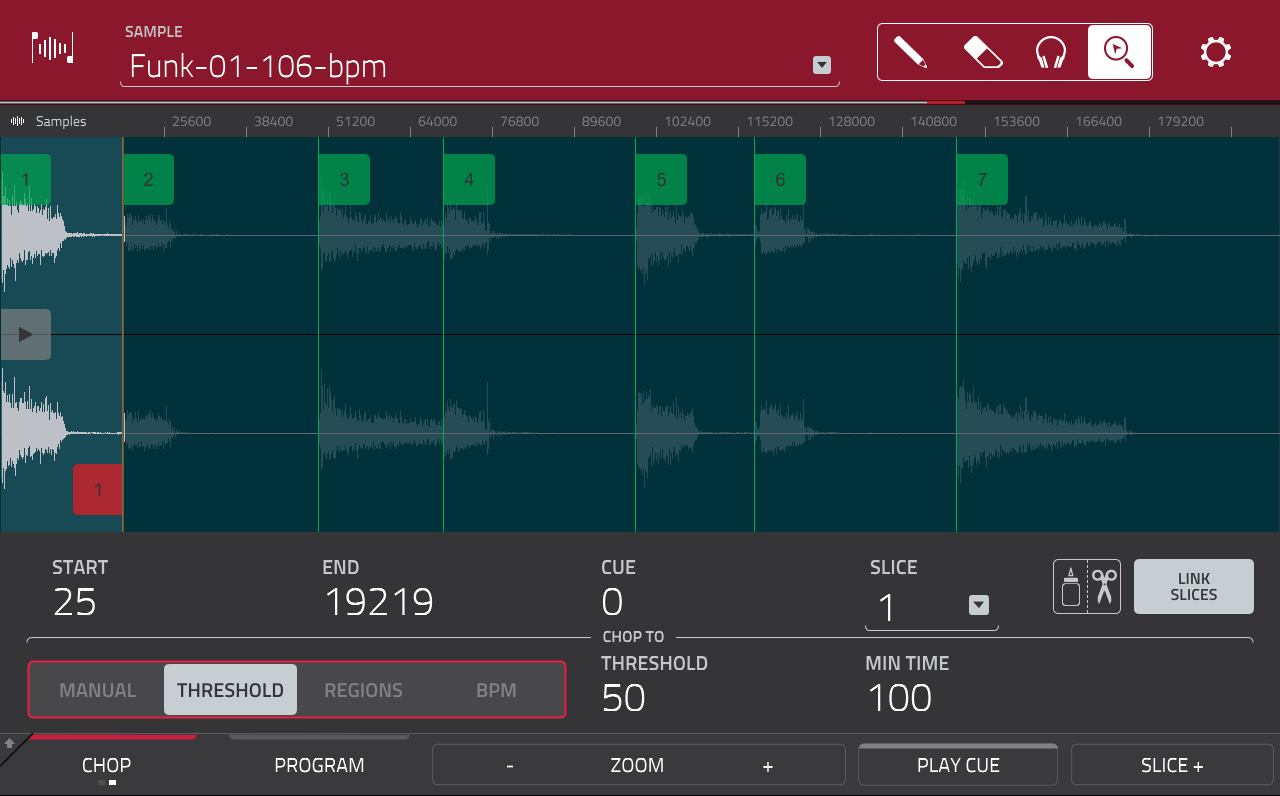
Task: Open the settings gear
Action: pos(1216,52)
